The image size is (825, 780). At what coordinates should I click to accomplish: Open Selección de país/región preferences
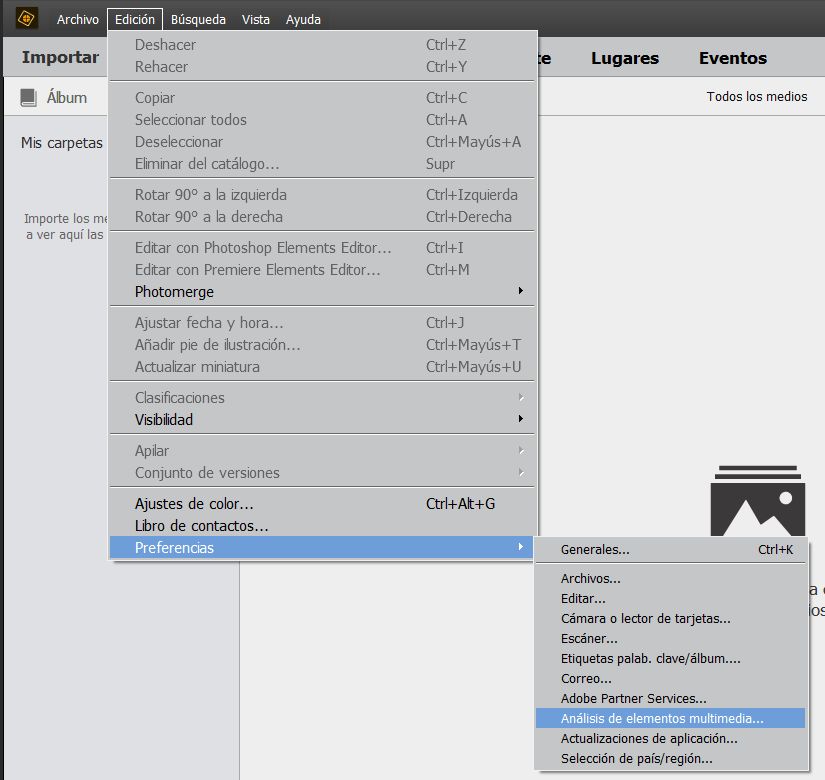[x=671, y=758]
